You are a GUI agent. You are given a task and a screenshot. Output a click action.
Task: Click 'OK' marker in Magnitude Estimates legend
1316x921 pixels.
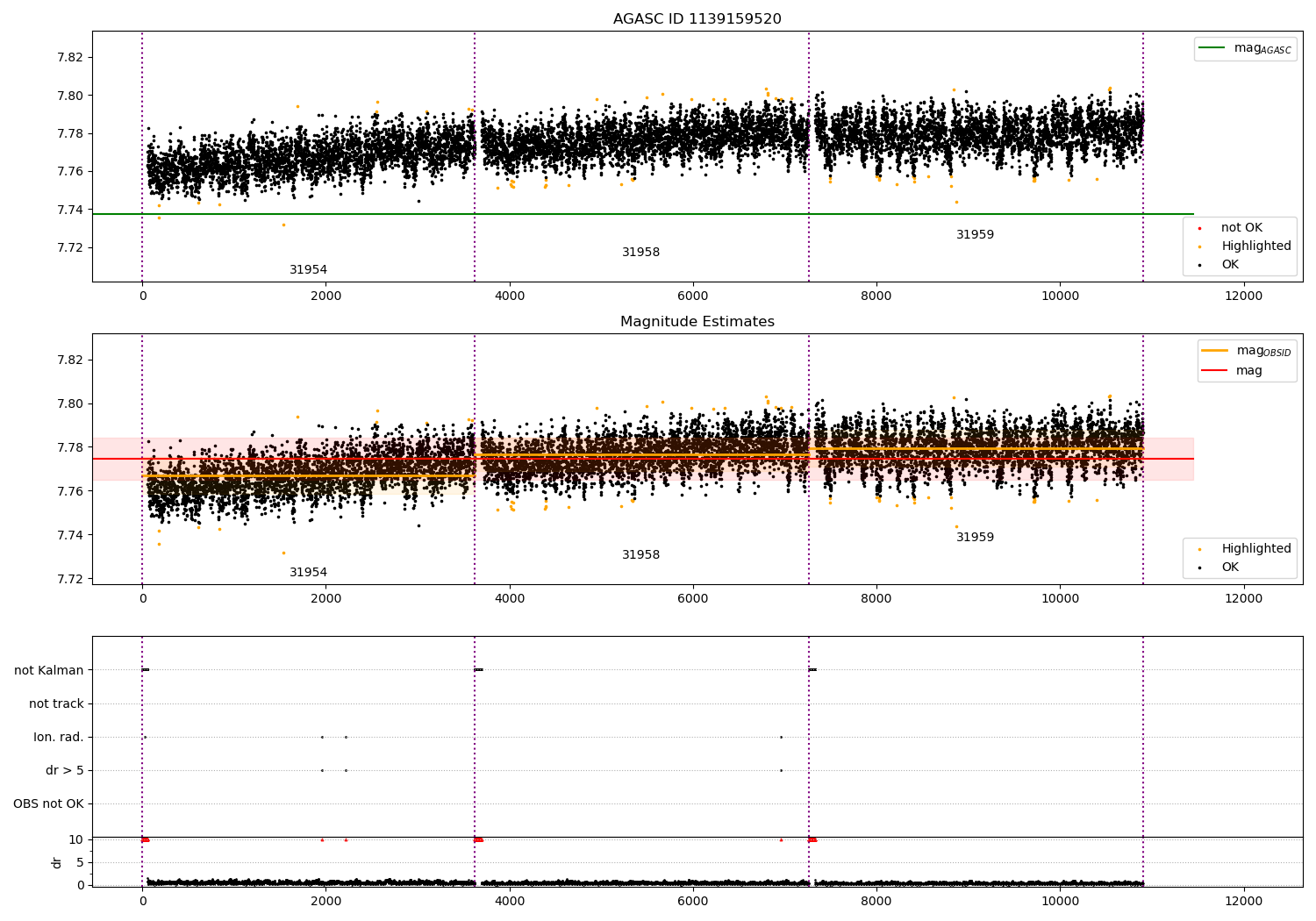click(1199, 568)
